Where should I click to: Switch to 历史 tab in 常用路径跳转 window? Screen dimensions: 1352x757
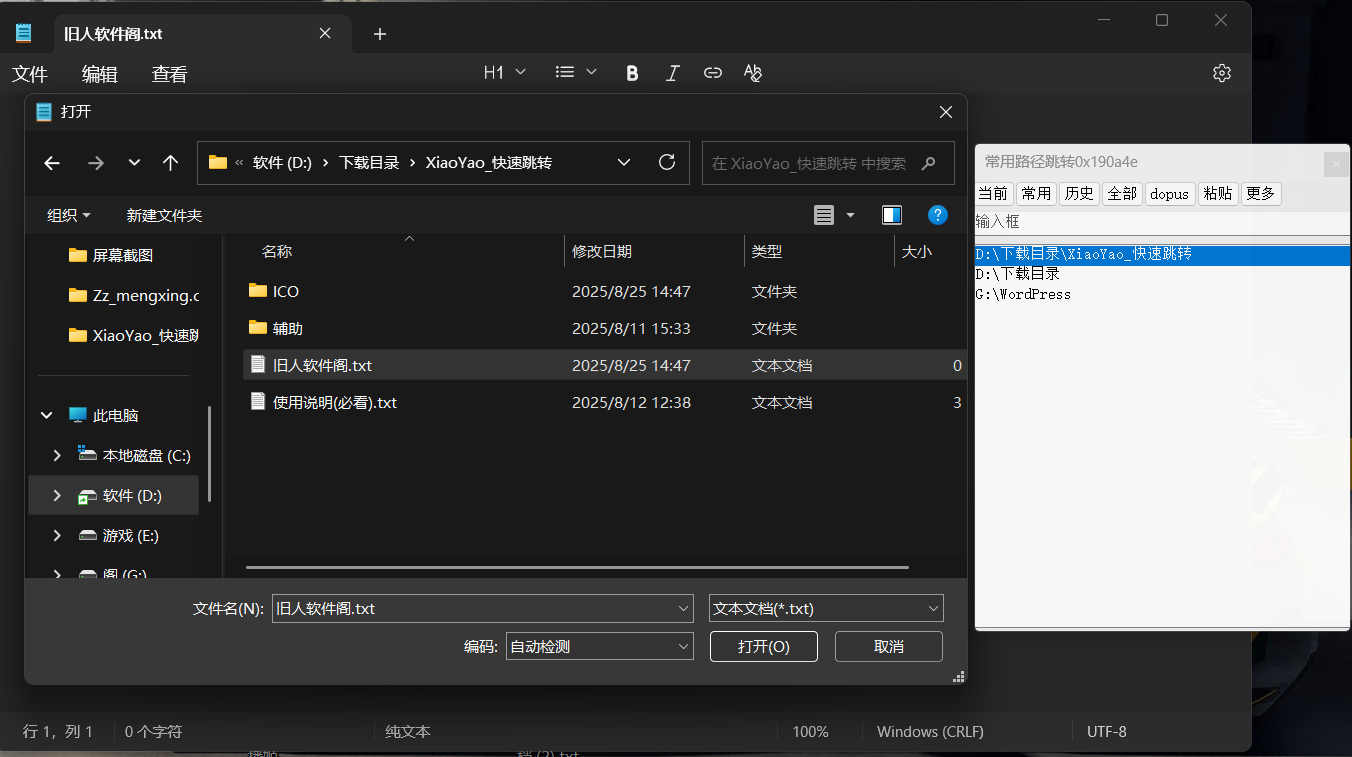(x=1079, y=193)
